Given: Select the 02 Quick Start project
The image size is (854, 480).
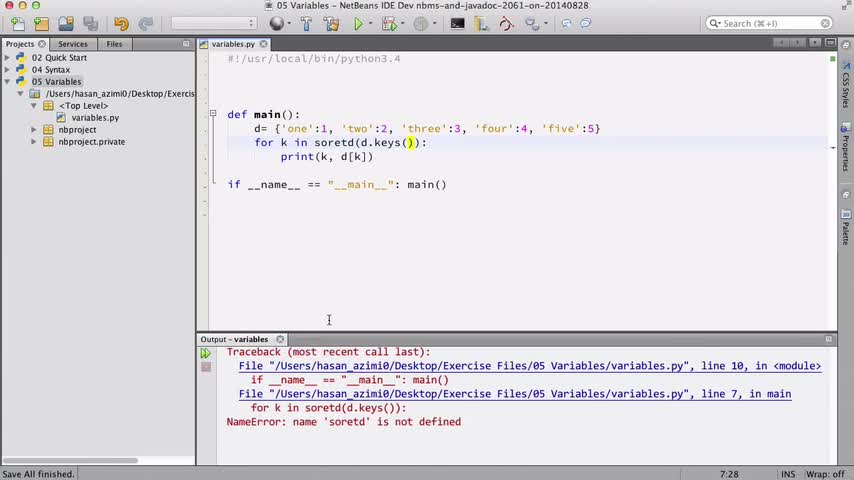Looking at the screenshot, I should click(59, 57).
